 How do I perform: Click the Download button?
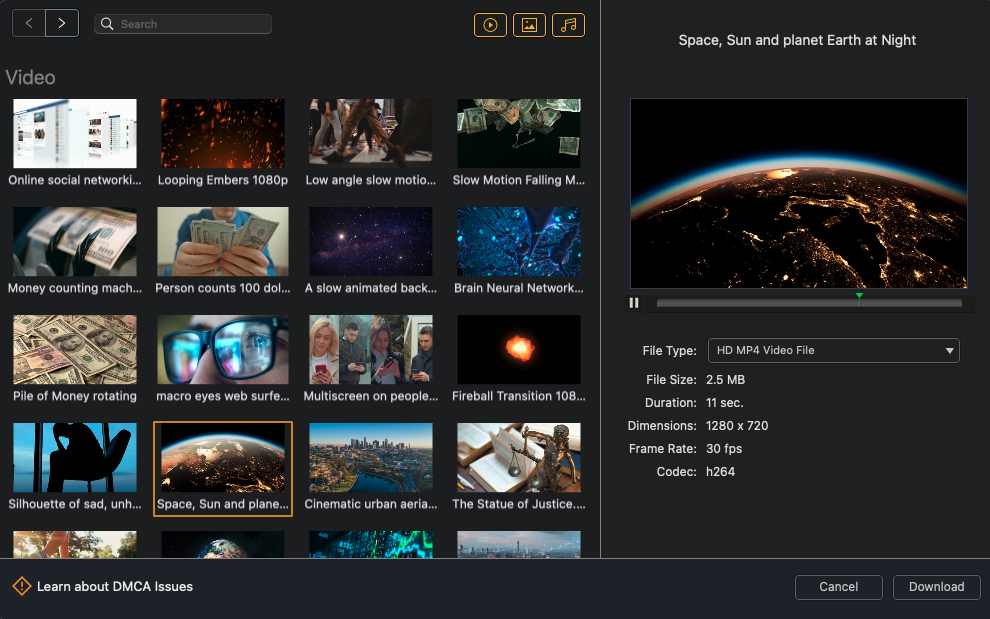point(936,587)
